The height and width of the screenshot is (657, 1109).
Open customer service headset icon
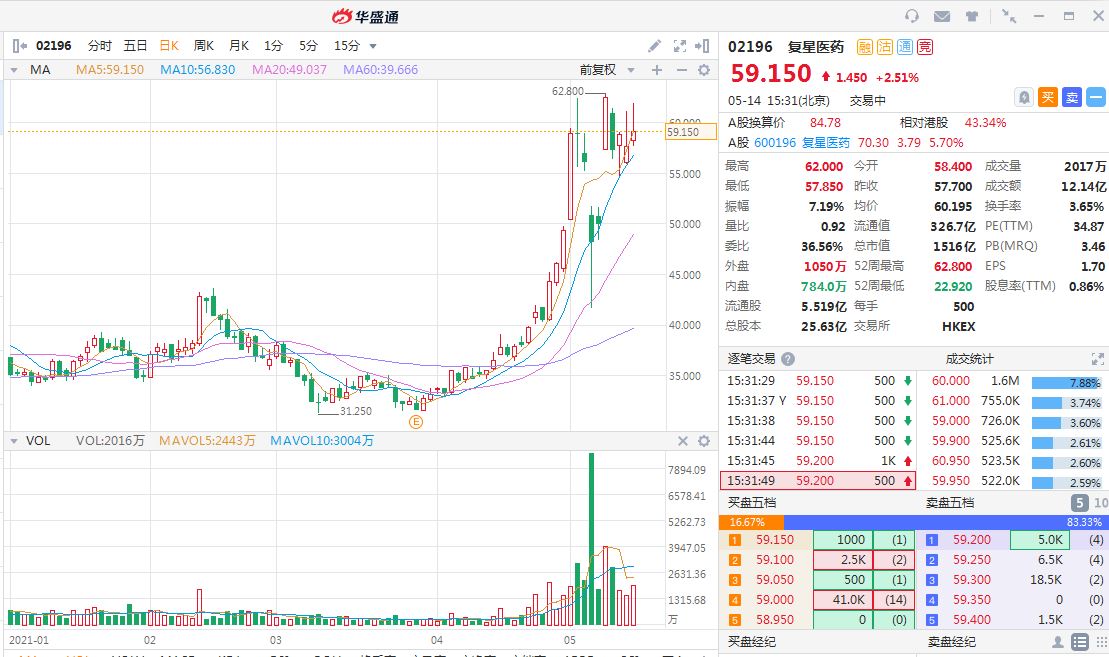pos(912,16)
